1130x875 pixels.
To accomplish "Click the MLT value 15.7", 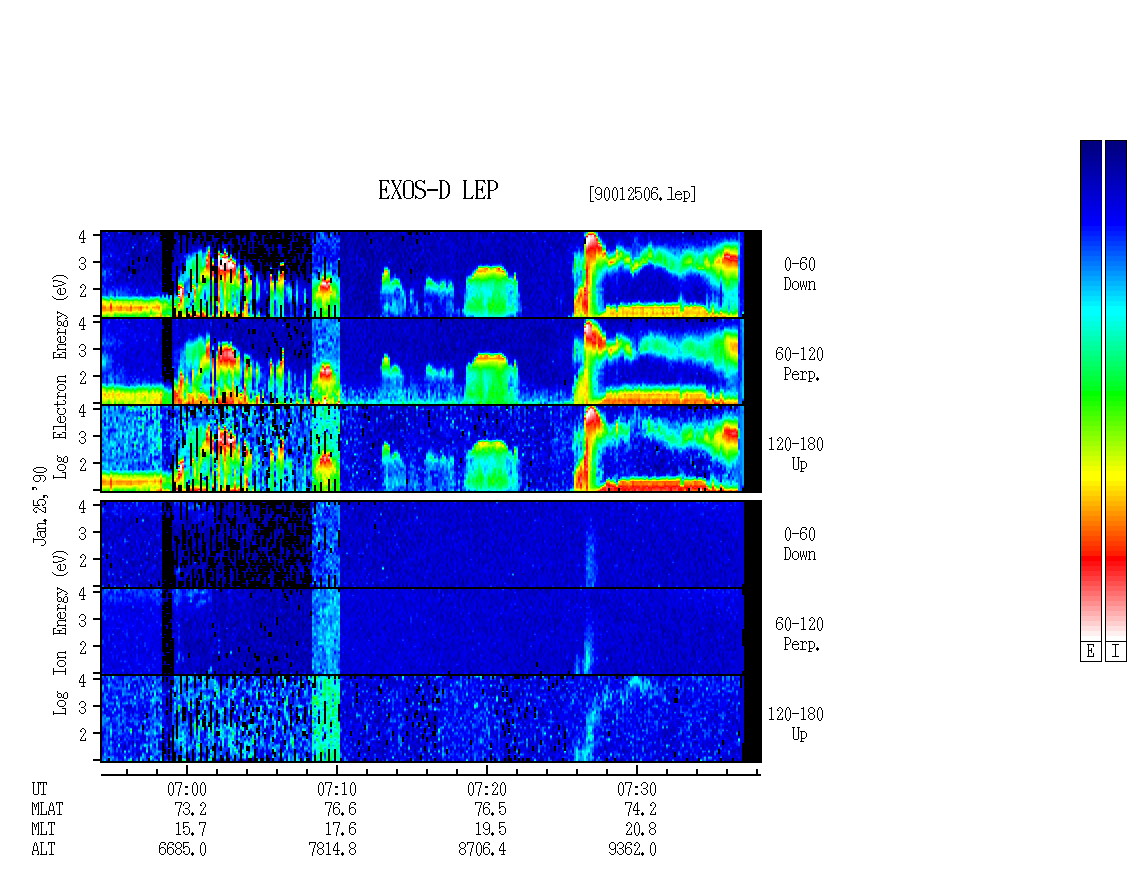I will coord(190,829).
